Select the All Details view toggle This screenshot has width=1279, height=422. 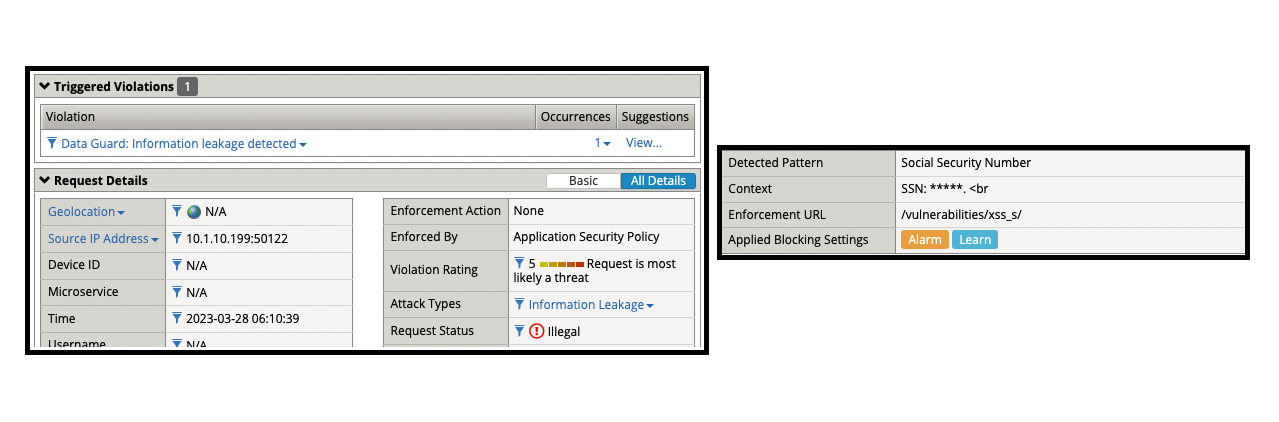(658, 181)
